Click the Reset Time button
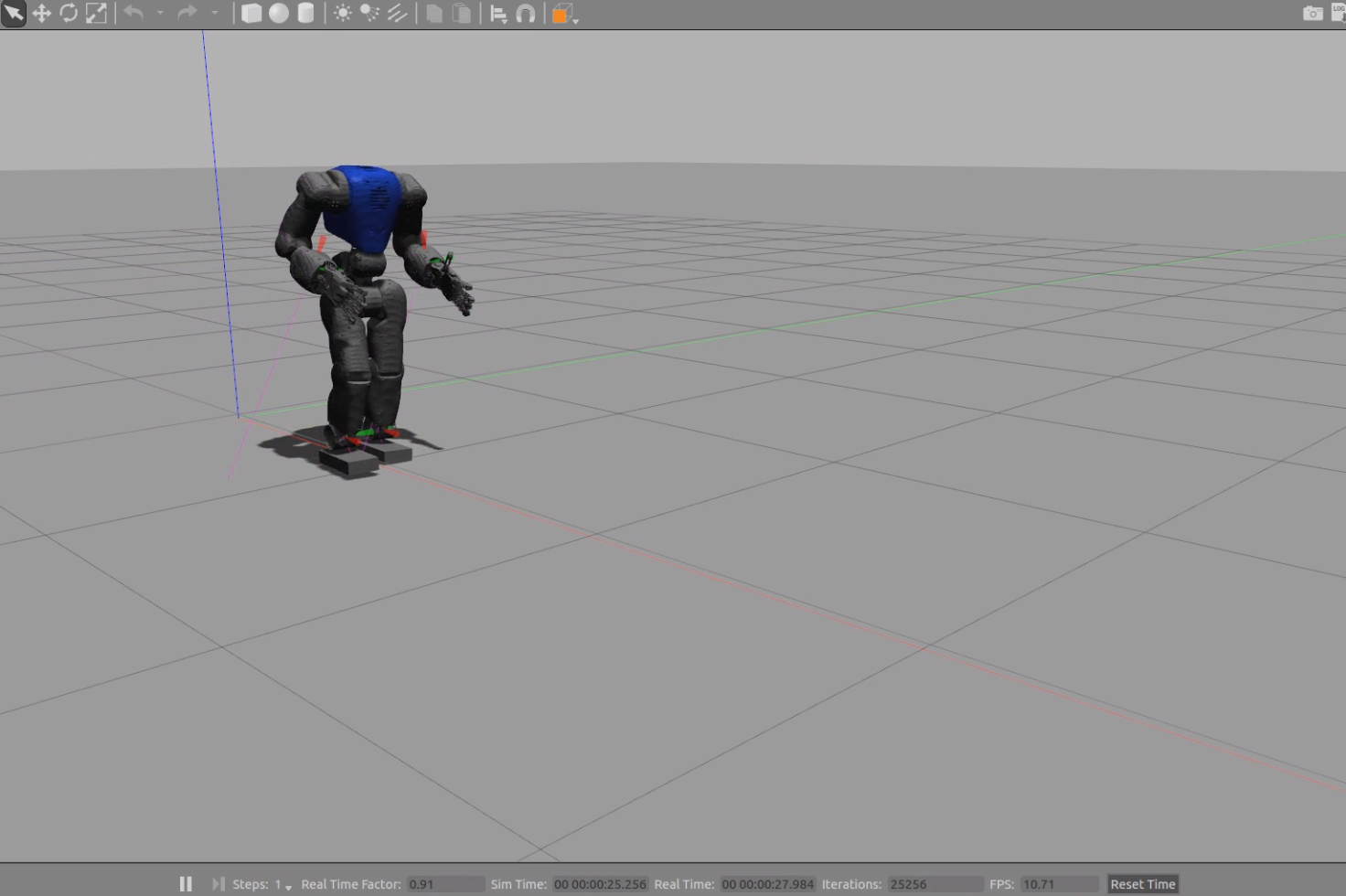The image size is (1346, 896). [1143, 884]
